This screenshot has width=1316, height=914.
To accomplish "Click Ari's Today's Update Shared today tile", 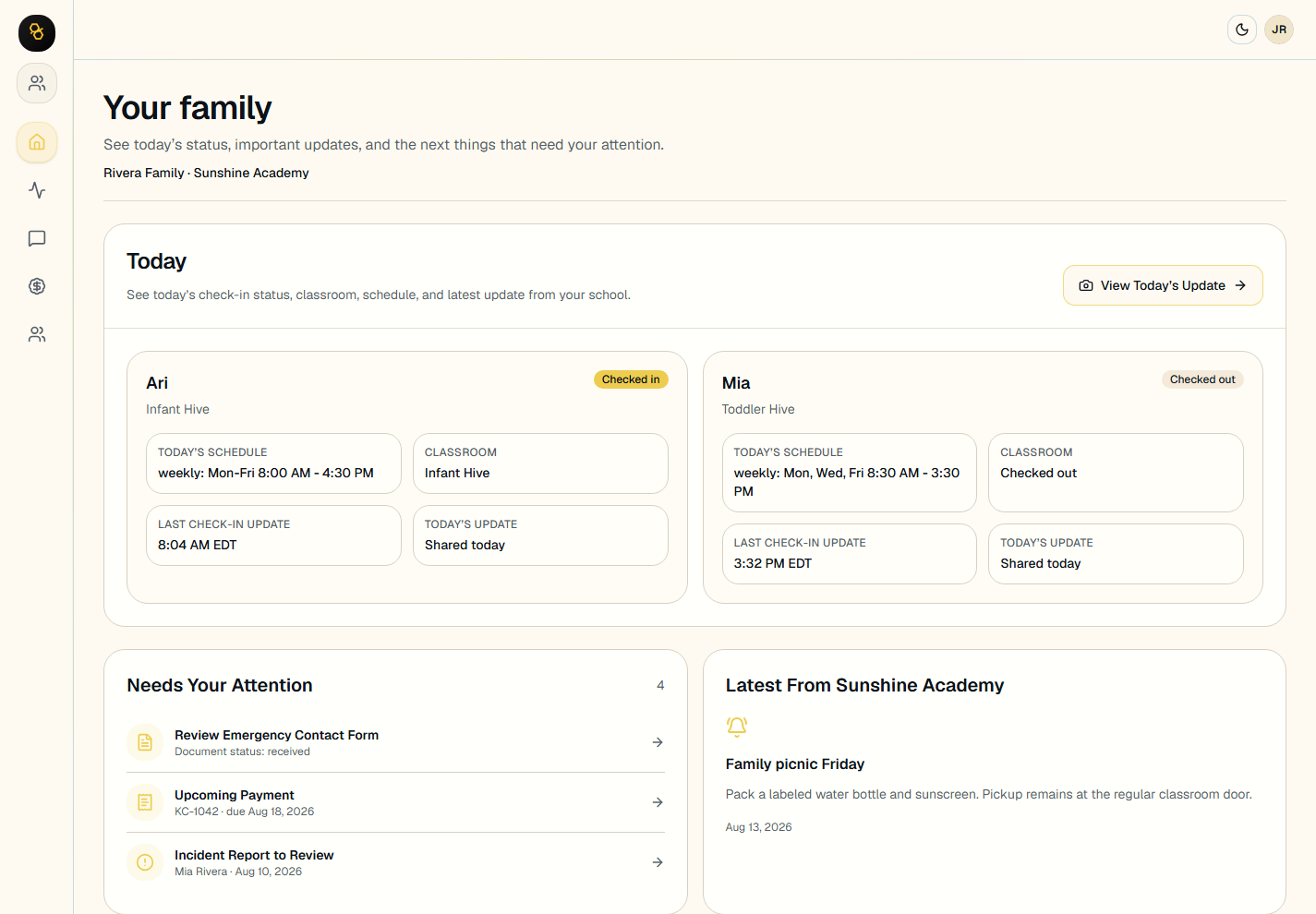I will click(x=540, y=535).
